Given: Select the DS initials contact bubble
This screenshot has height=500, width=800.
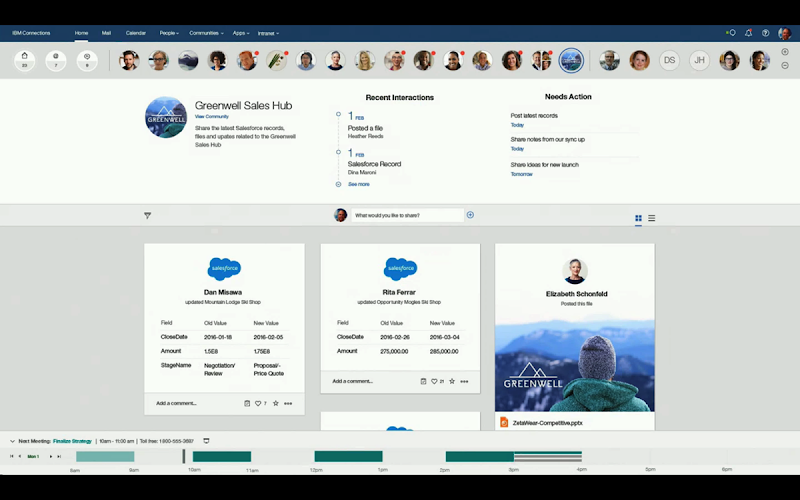Looking at the screenshot, I should tap(669, 60).
